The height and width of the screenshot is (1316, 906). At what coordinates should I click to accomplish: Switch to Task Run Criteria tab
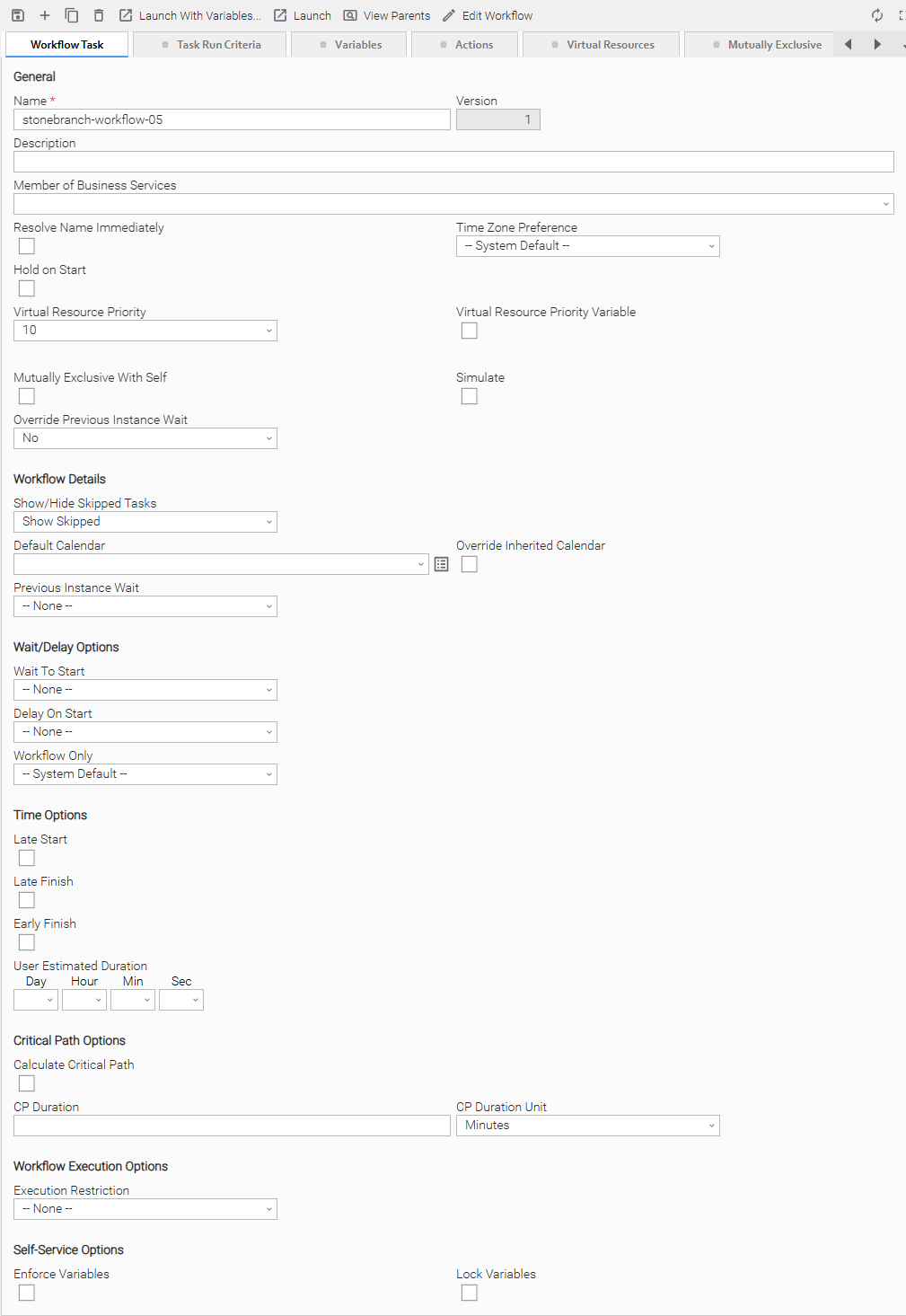point(210,45)
